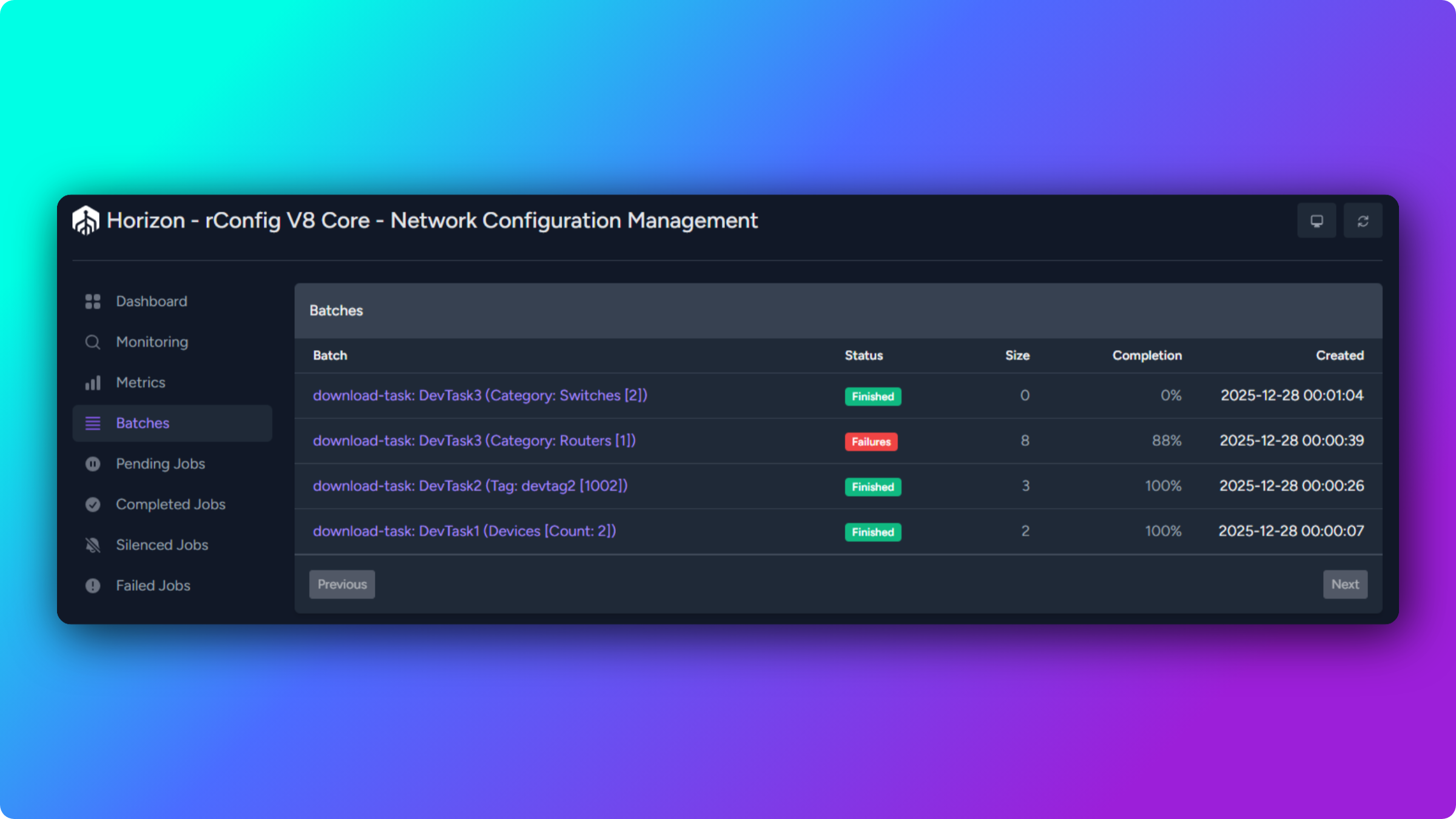Click the date 2025-12-28 00:00:39

coord(1292,441)
